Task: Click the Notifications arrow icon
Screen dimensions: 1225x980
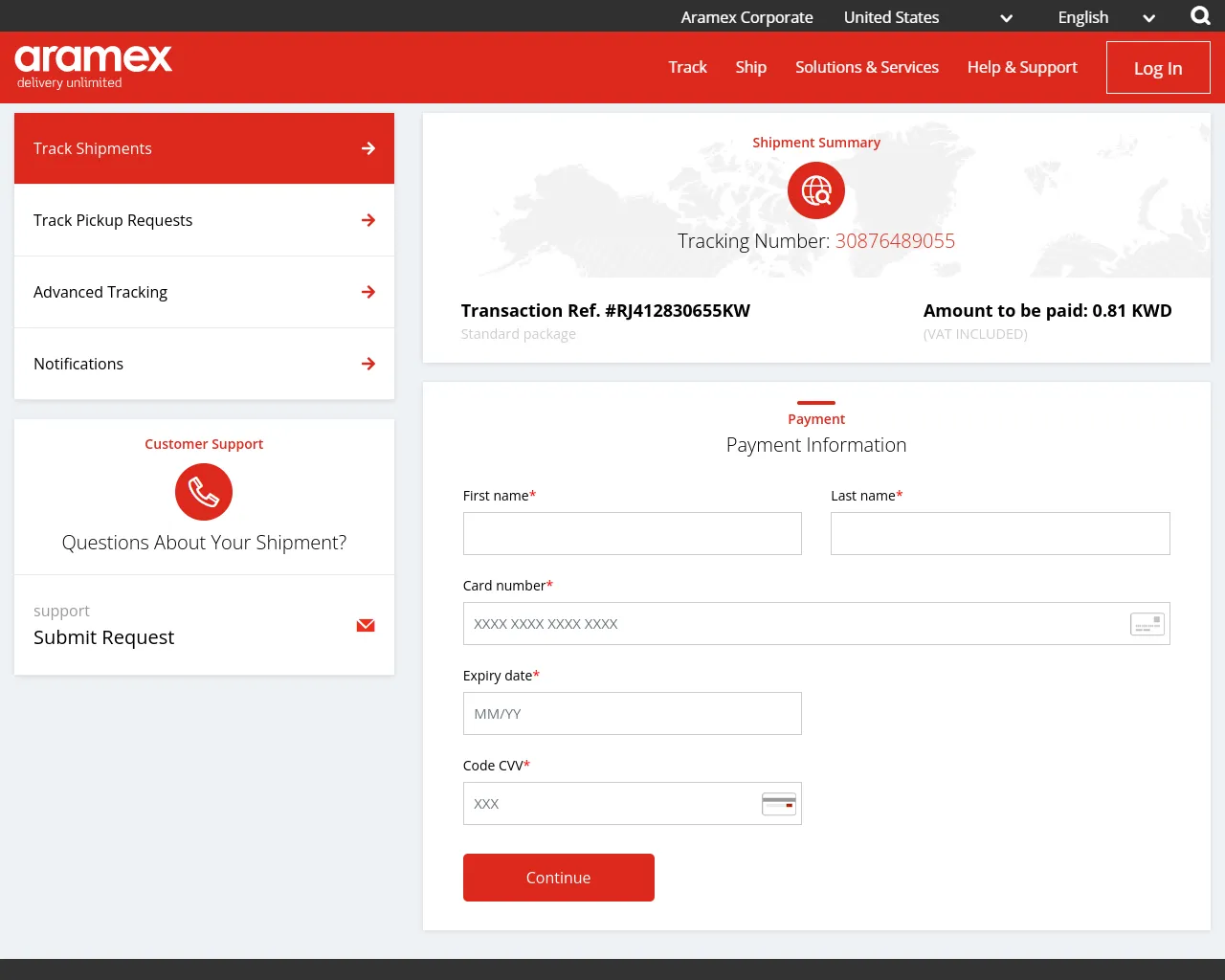Action: (368, 364)
